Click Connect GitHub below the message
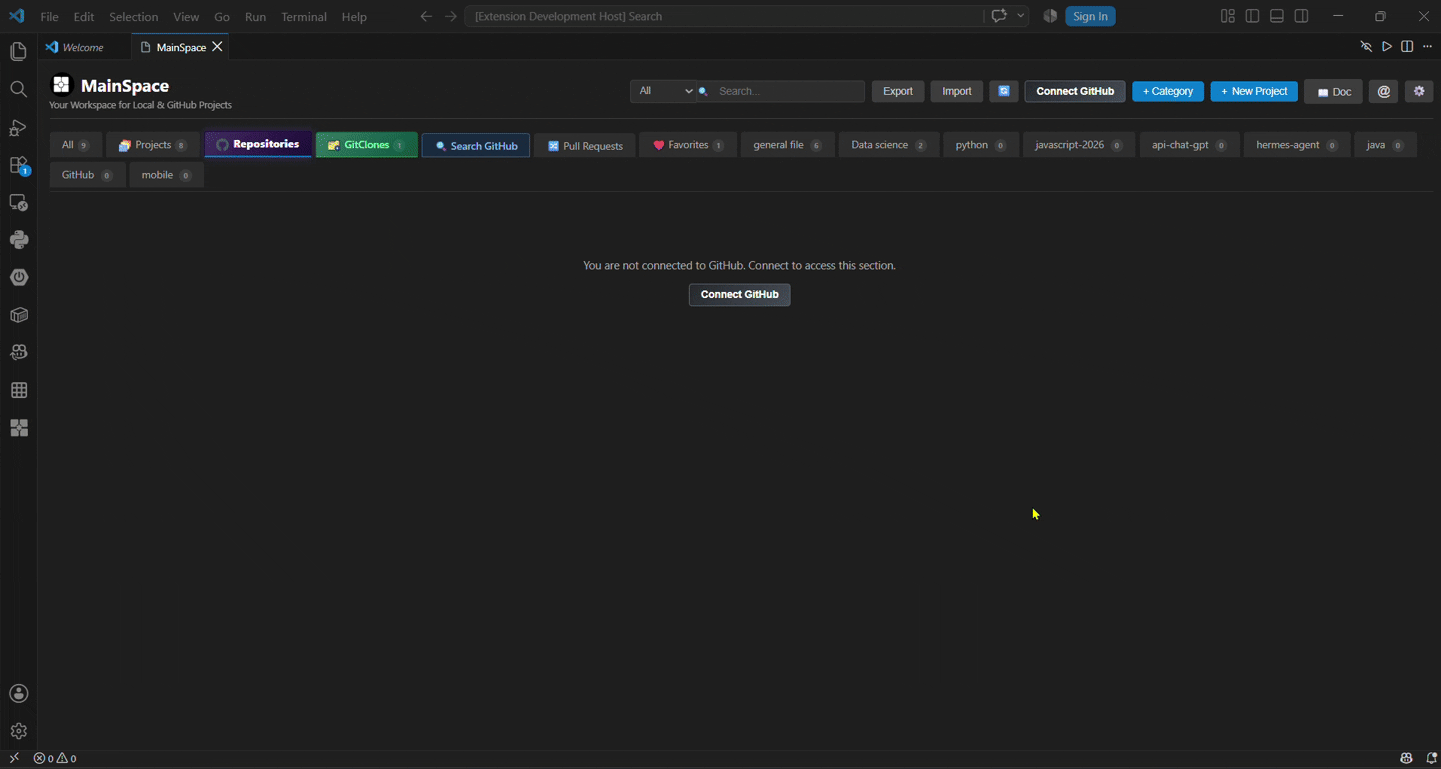1441x769 pixels. [740, 295]
